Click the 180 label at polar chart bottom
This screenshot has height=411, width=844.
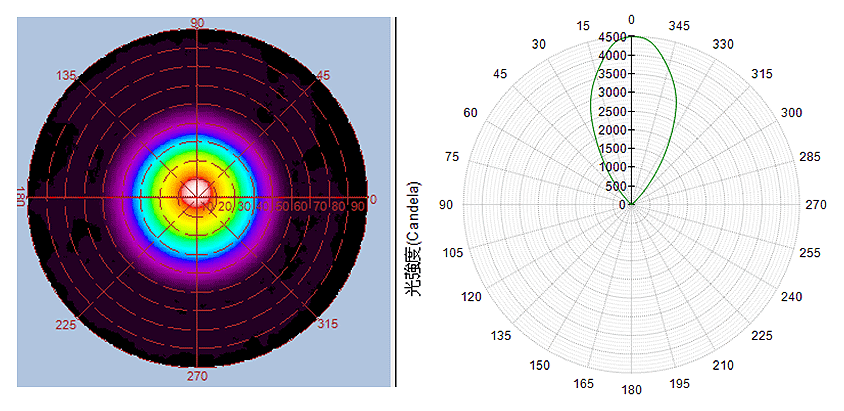pyautogui.click(x=631, y=390)
